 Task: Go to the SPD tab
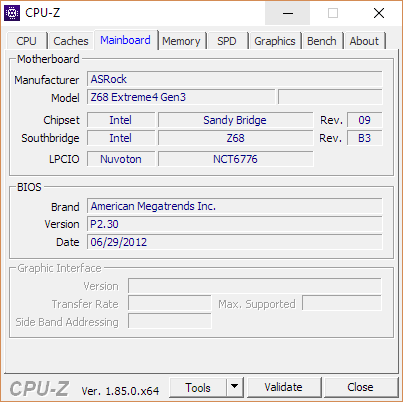click(x=227, y=41)
